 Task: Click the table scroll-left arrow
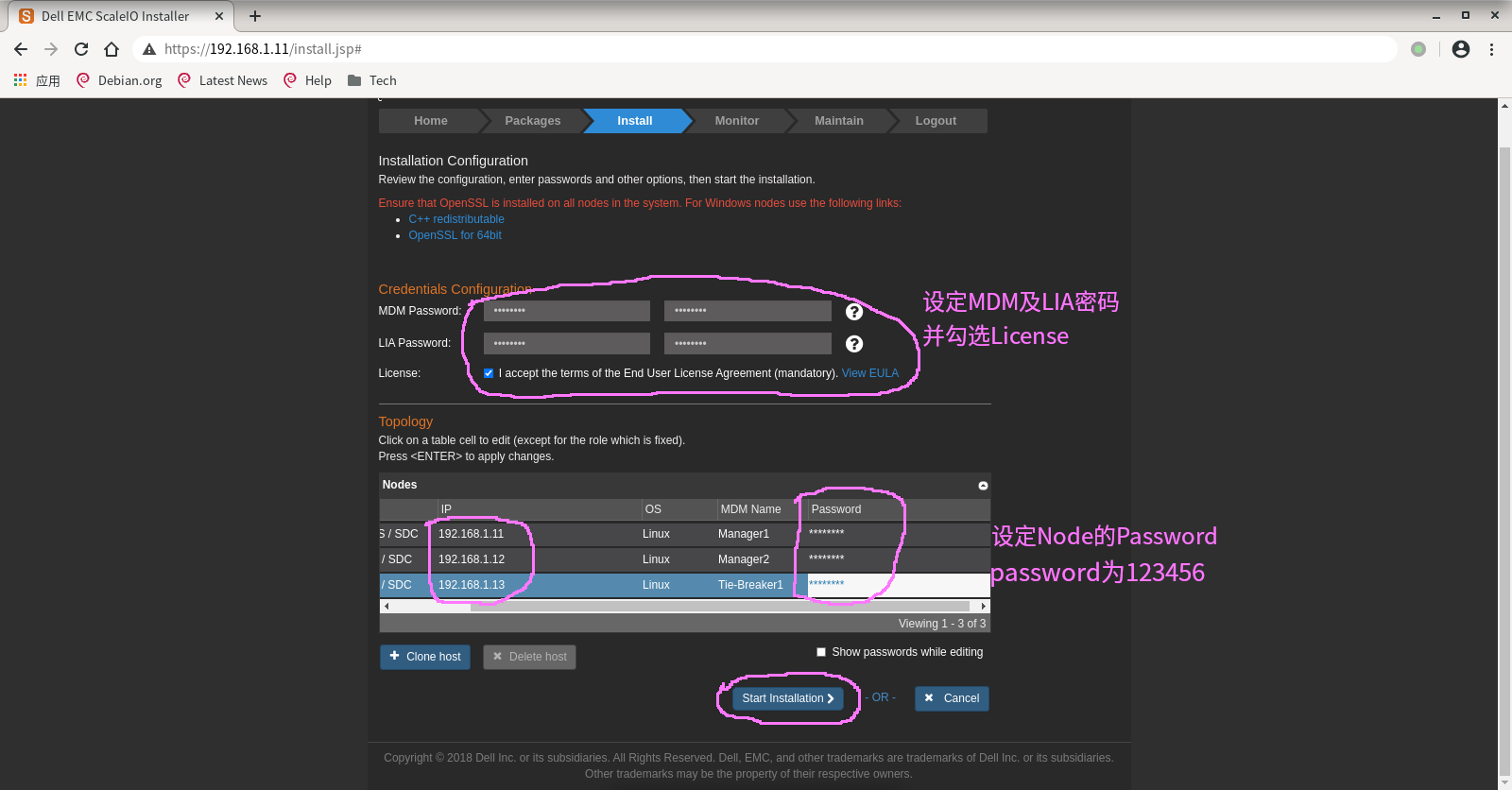[x=386, y=607]
